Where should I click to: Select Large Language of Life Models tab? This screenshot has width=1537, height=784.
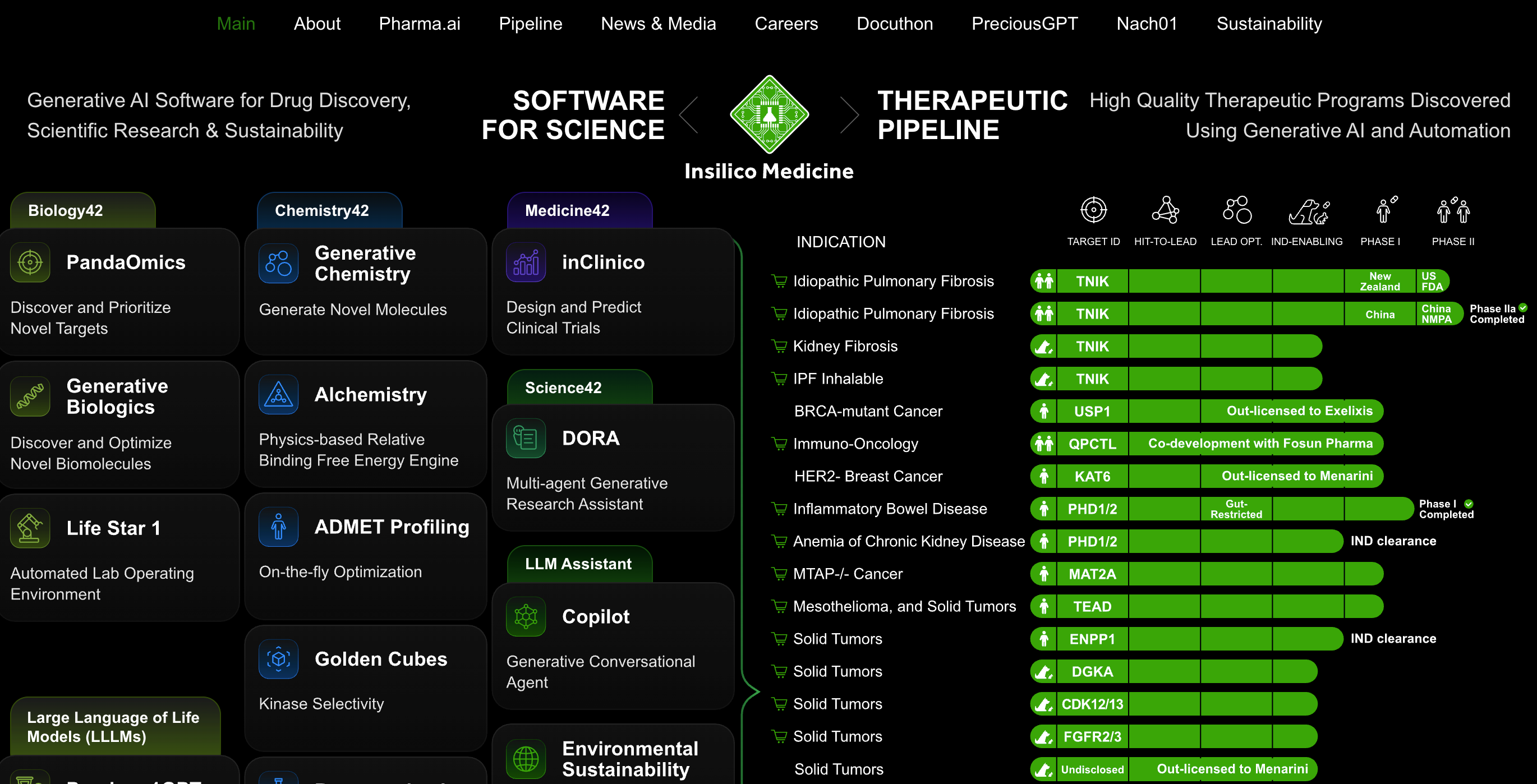tap(115, 727)
